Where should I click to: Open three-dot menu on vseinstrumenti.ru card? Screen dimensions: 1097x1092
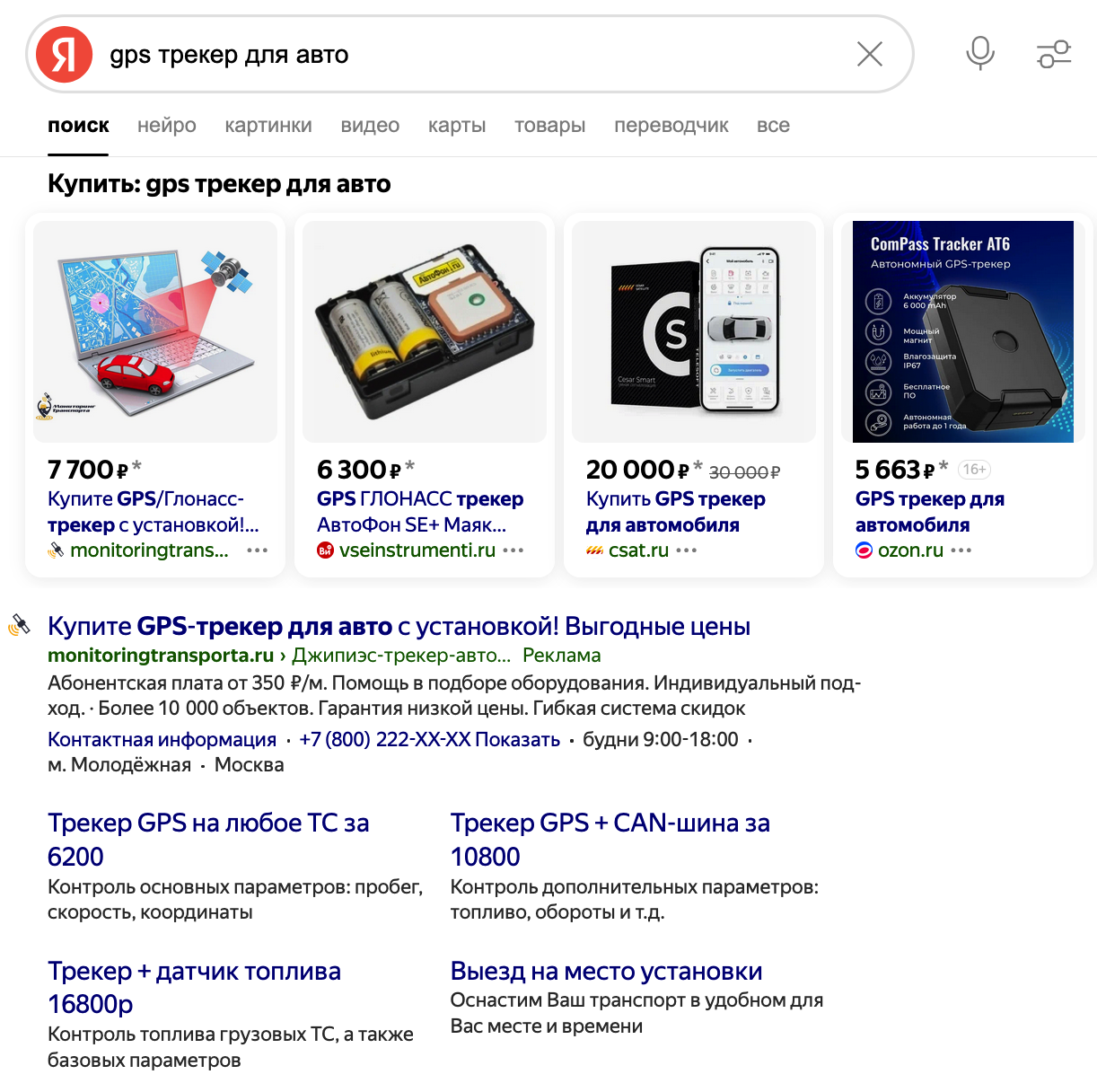point(513,550)
